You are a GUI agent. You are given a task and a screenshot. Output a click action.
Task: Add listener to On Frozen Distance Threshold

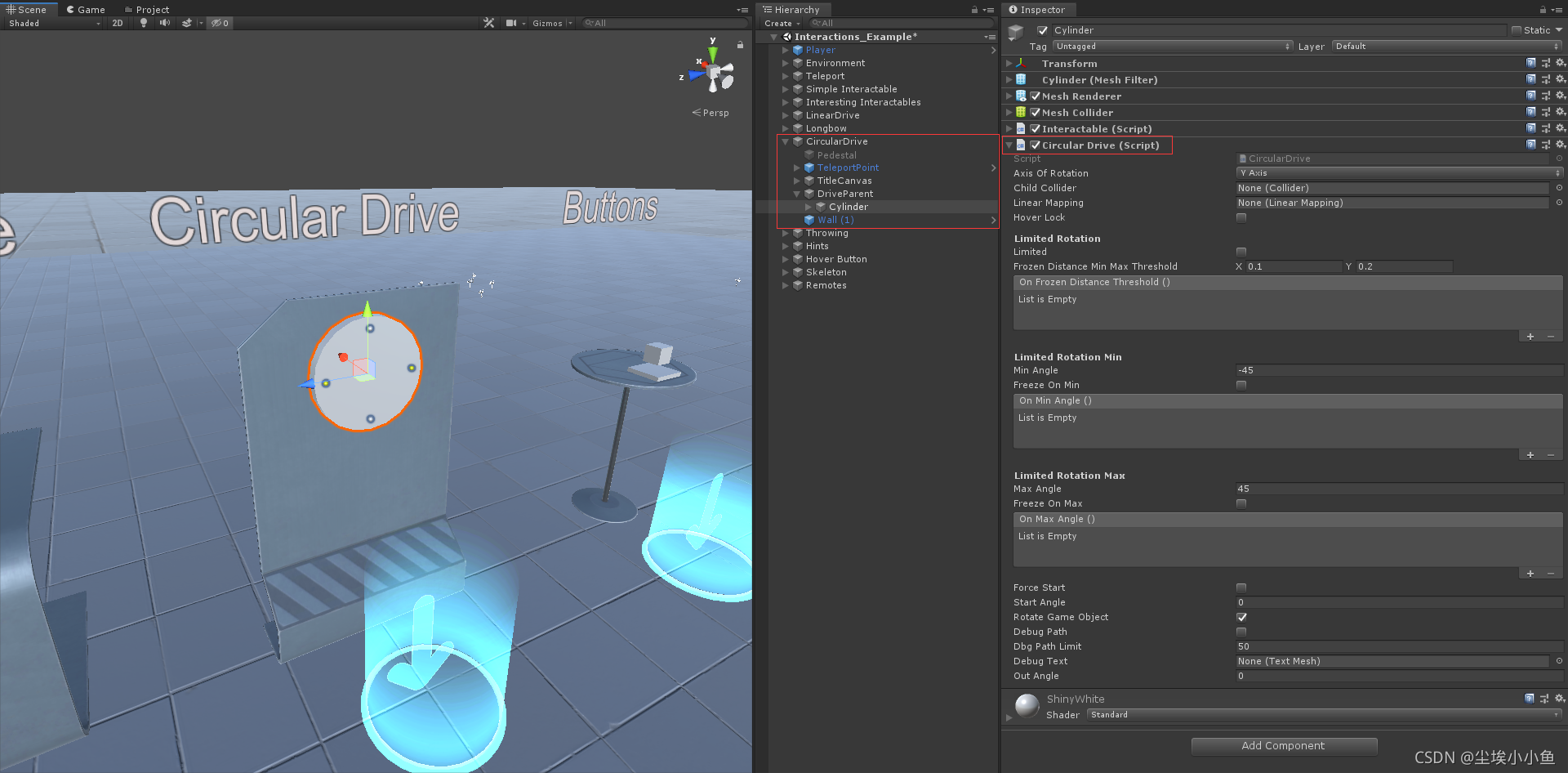(x=1530, y=337)
